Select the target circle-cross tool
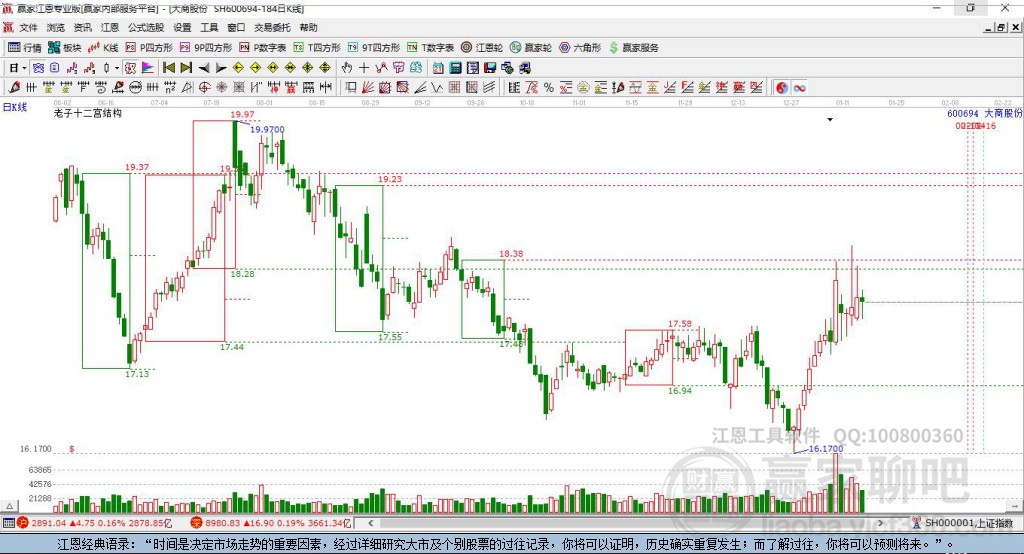 click(x=204, y=88)
